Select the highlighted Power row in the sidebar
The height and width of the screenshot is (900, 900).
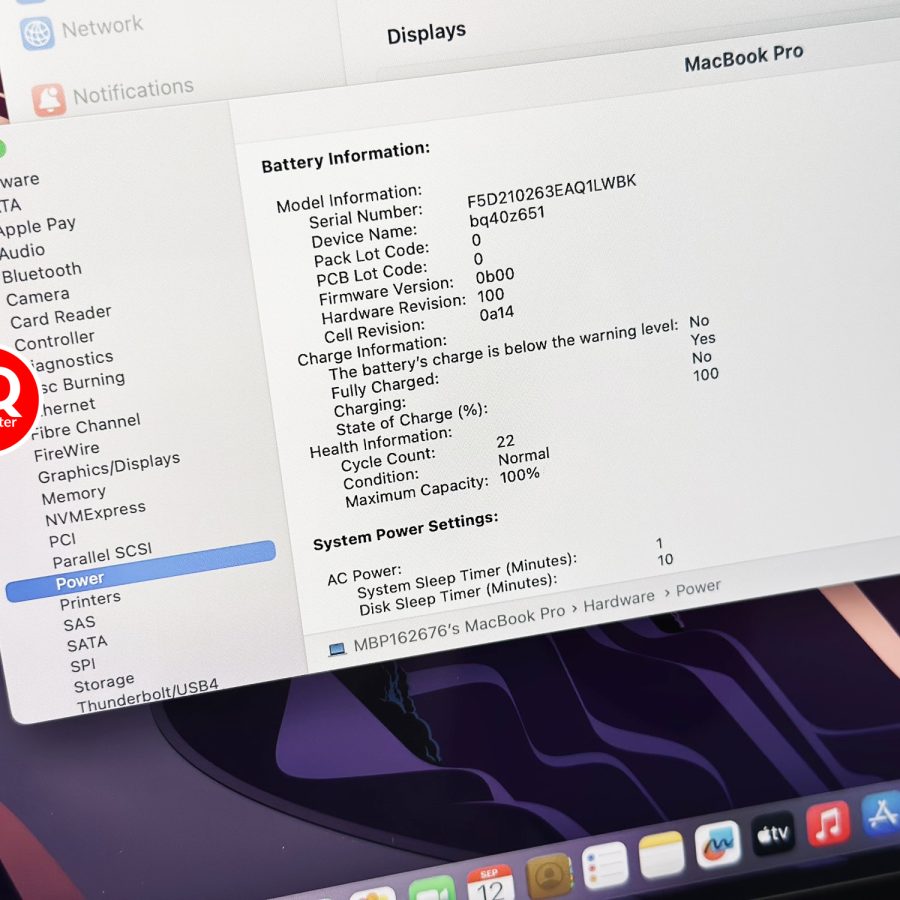(x=141, y=571)
